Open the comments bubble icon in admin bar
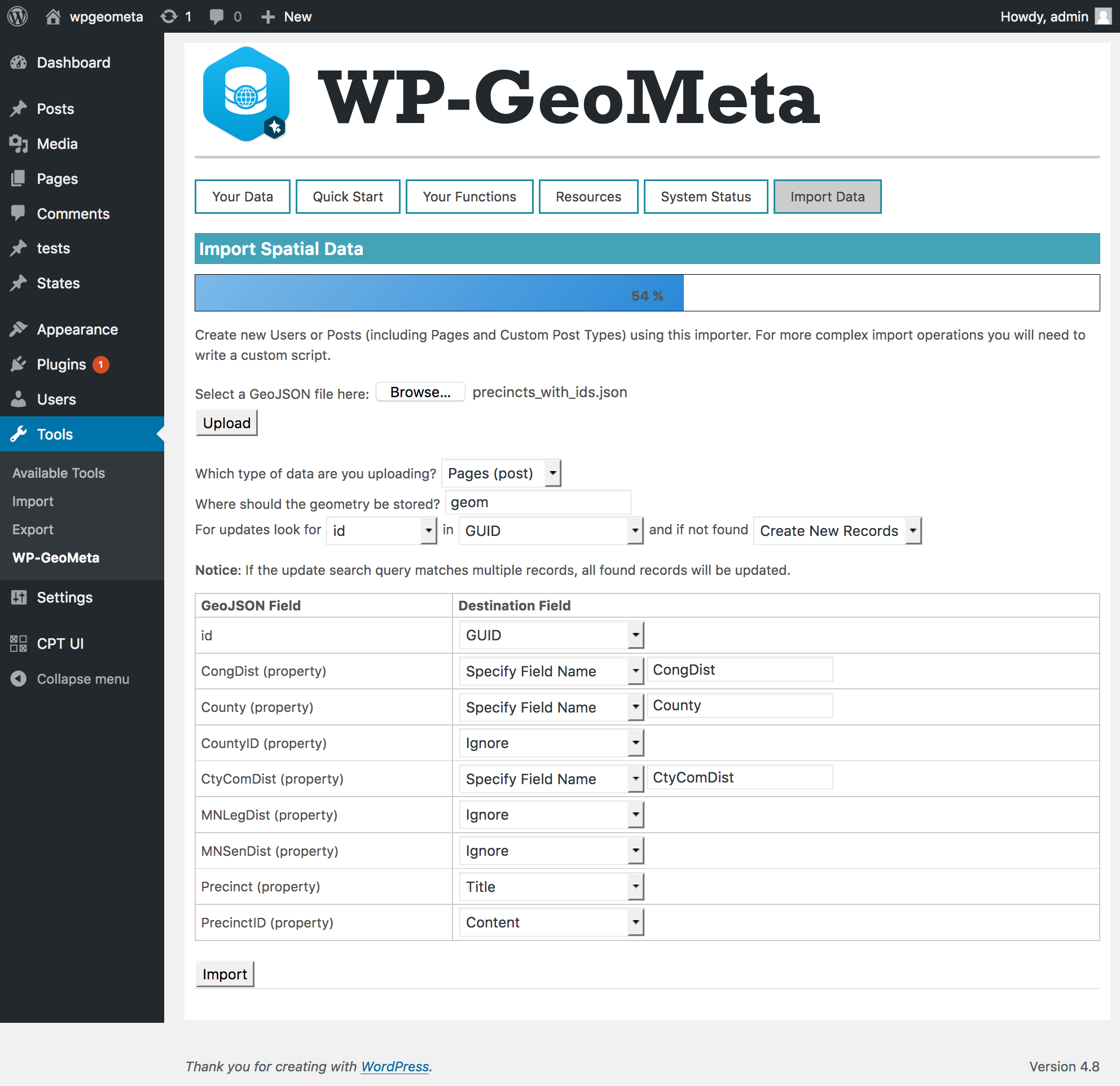This screenshot has height=1086, width=1120. (x=217, y=16)
